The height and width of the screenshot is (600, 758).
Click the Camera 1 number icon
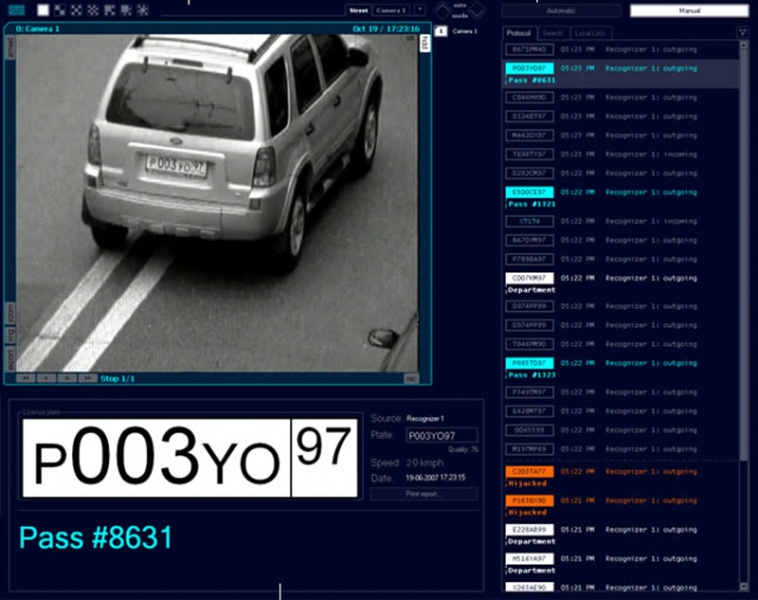[x=441, y=32]
